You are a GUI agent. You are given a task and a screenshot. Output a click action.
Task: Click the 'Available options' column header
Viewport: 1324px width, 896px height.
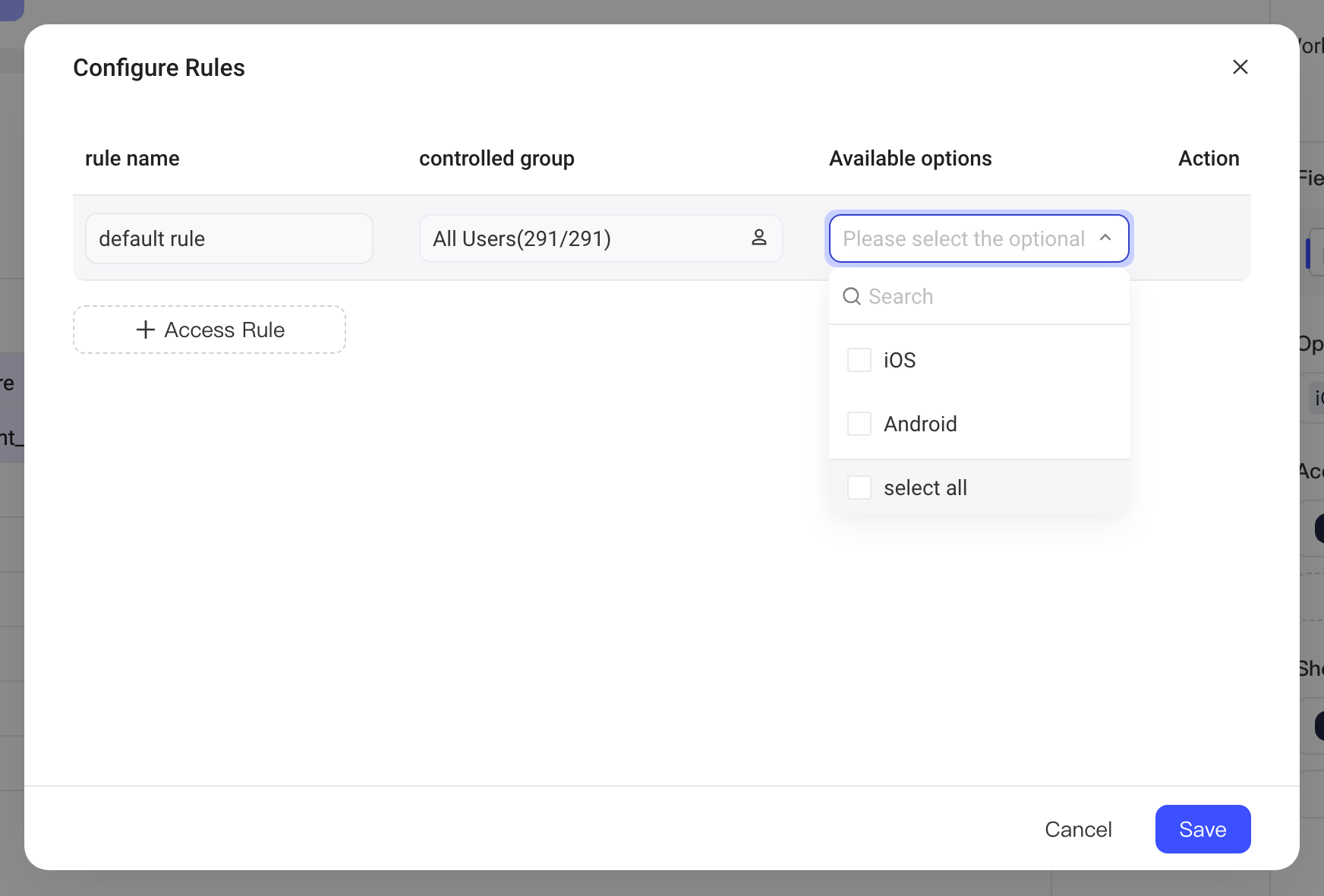point(910,158)
